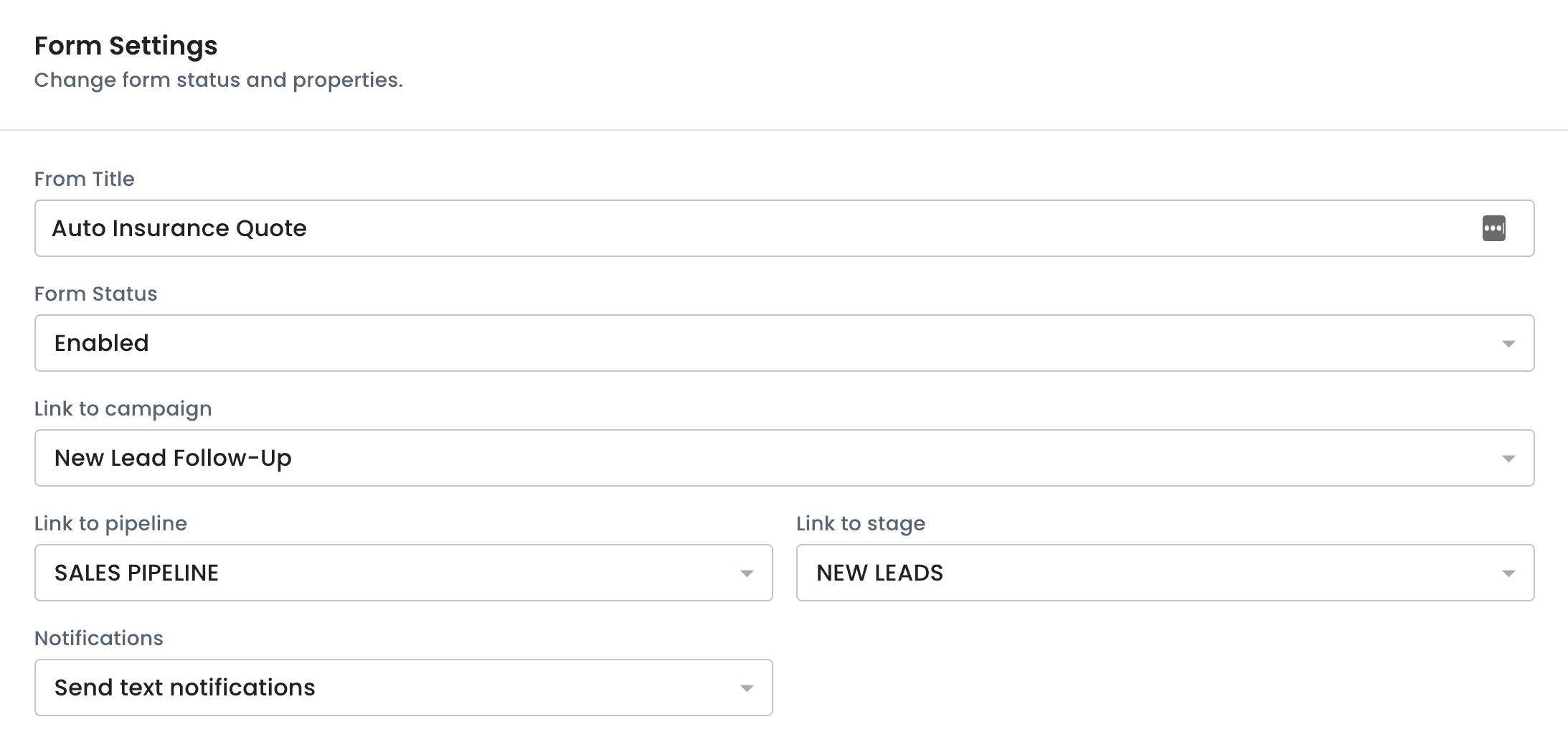This screenshot has height=755, width=1568.
Task: Click the Link to campaign label
Action: pos(123,408)
